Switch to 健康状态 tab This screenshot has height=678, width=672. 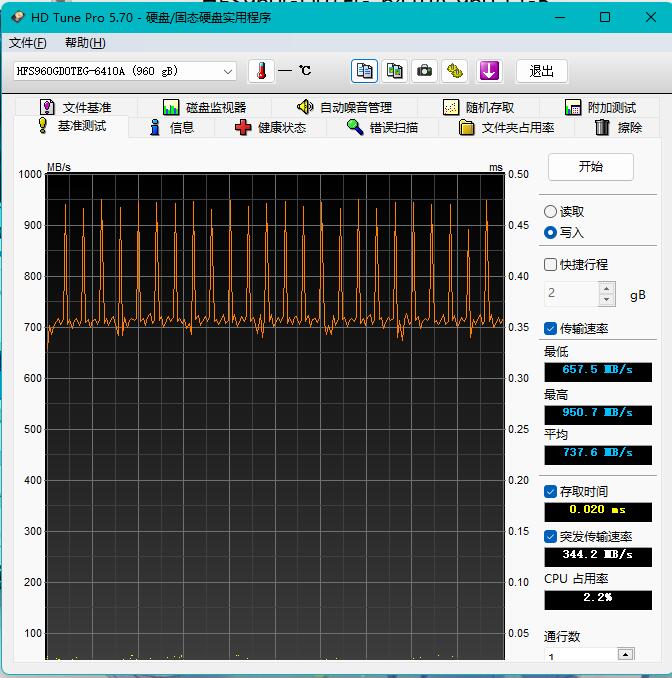(x=271, y=128)
